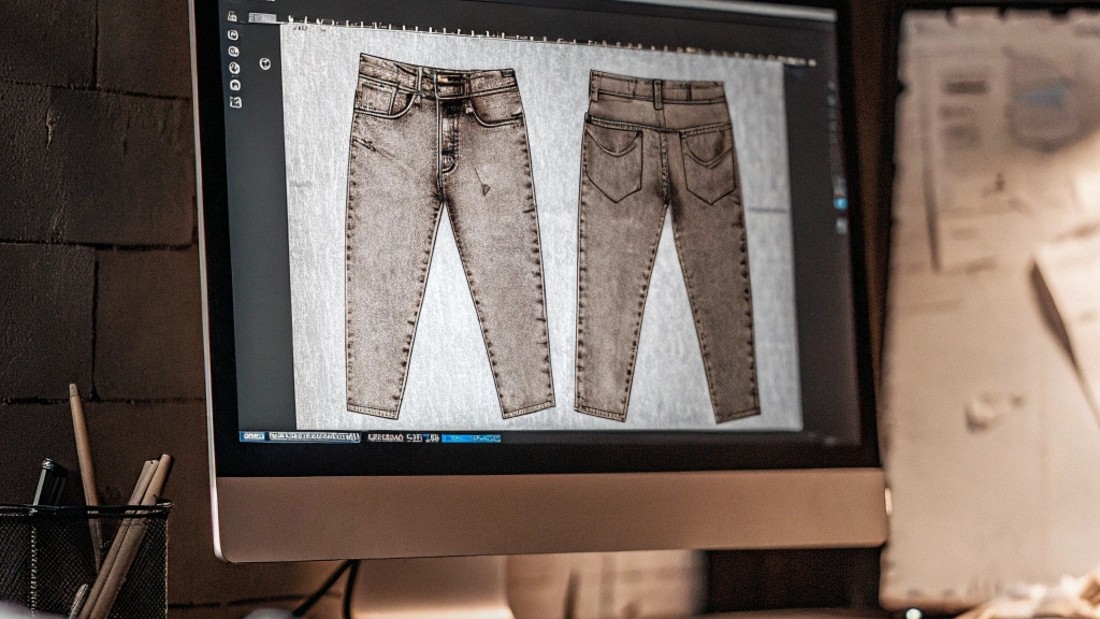Select the Lasso tool icon in the toolbar
The width and height of the screenshot is (1100, 619).
tap(233, 34)
